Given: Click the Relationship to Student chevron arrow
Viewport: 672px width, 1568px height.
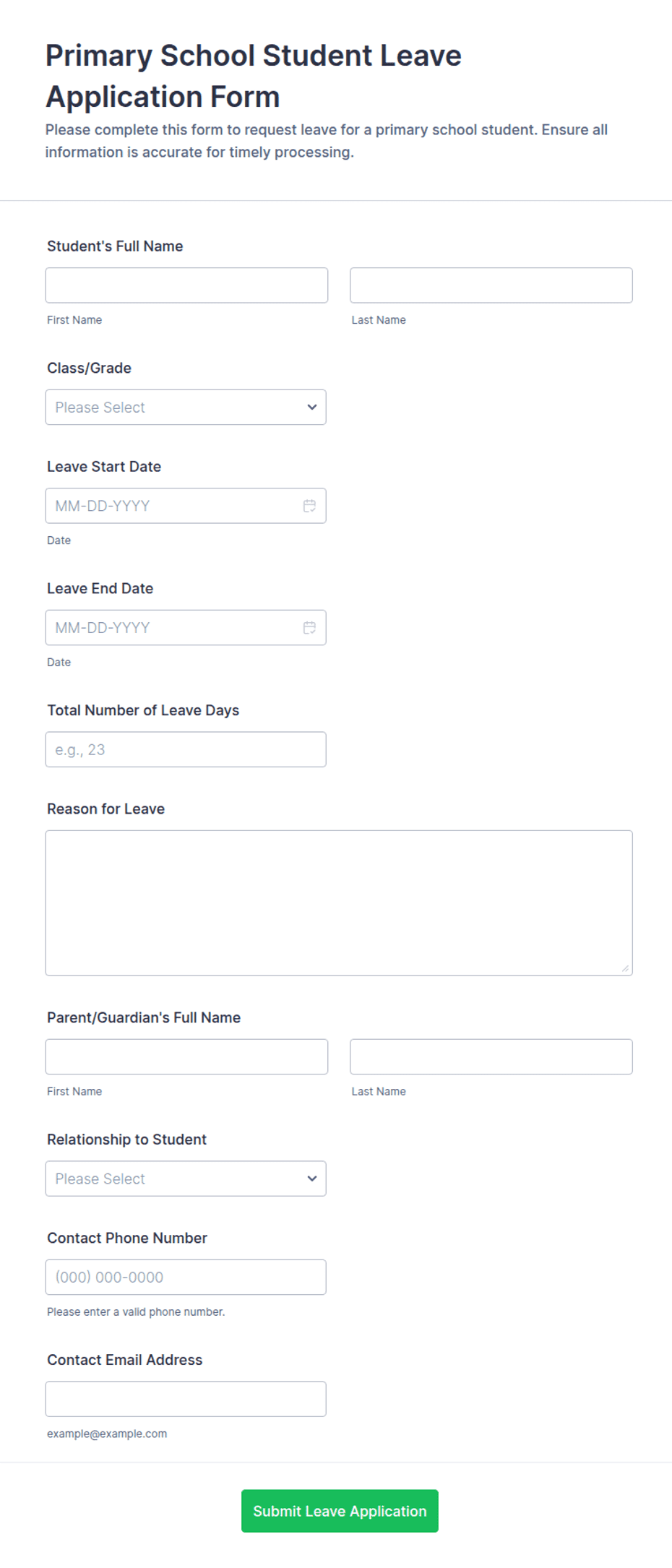Looking at the screenshot, I should [312, 1179].
